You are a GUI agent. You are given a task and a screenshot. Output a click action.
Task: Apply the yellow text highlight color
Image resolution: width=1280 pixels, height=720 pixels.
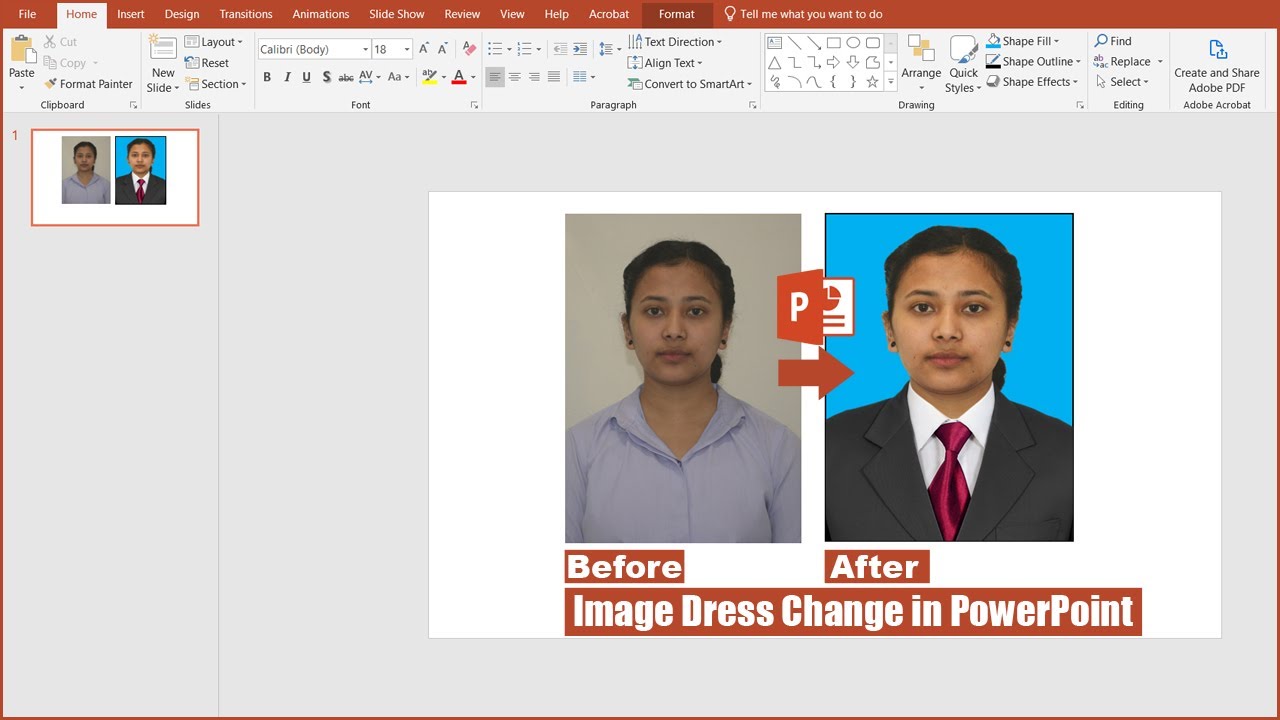[x=429, y=77]
